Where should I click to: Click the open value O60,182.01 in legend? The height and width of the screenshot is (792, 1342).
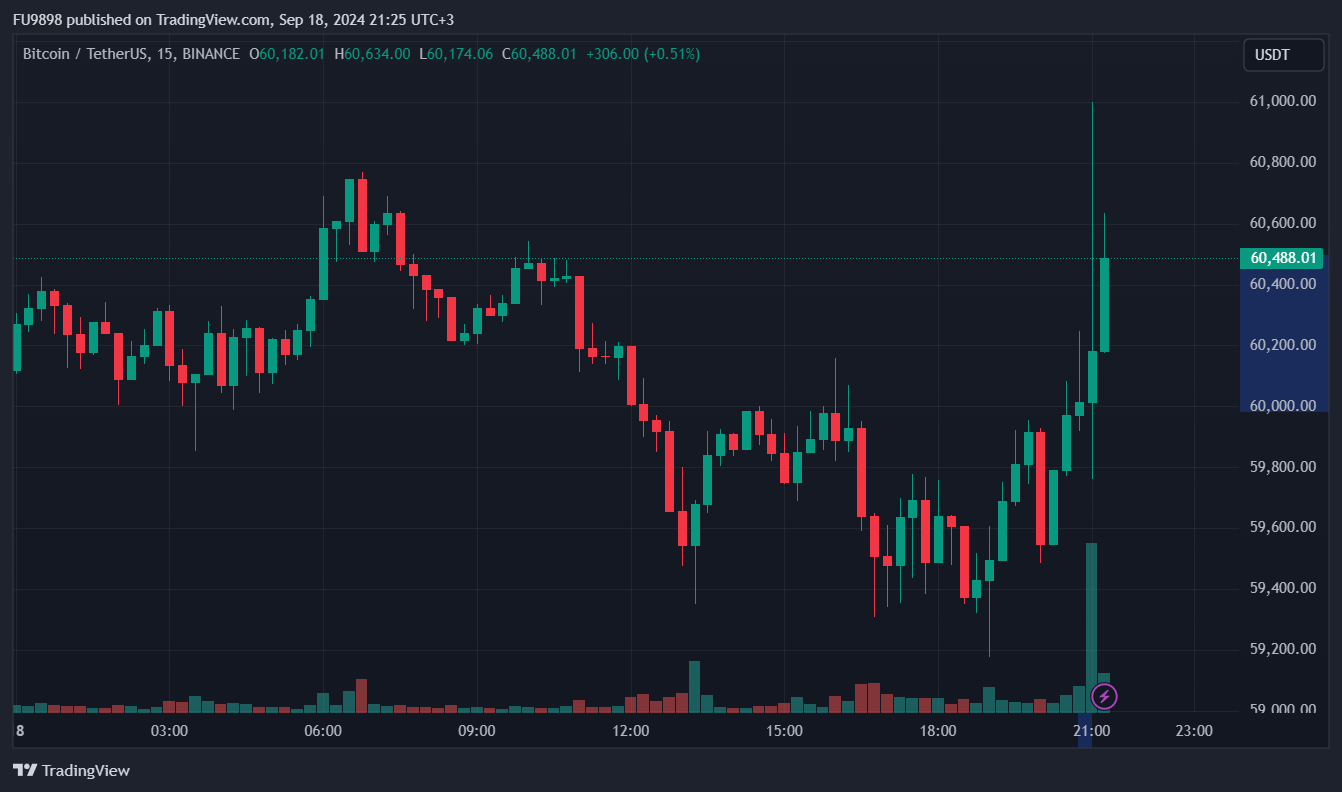pyautogui.click(x=287, y=54)
